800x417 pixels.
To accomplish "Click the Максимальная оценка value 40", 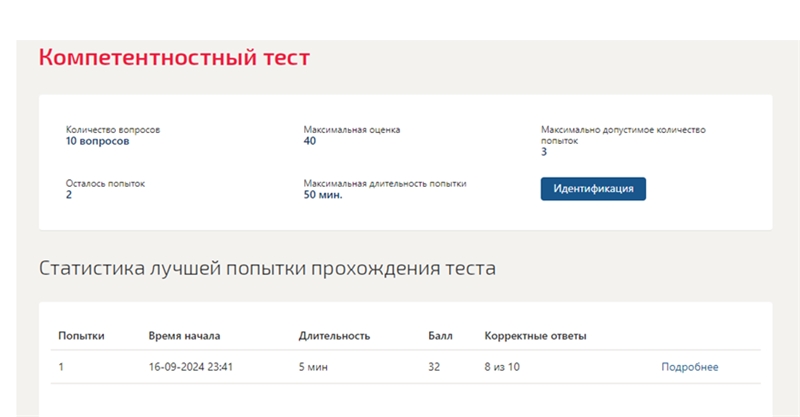I will [309, 141].
